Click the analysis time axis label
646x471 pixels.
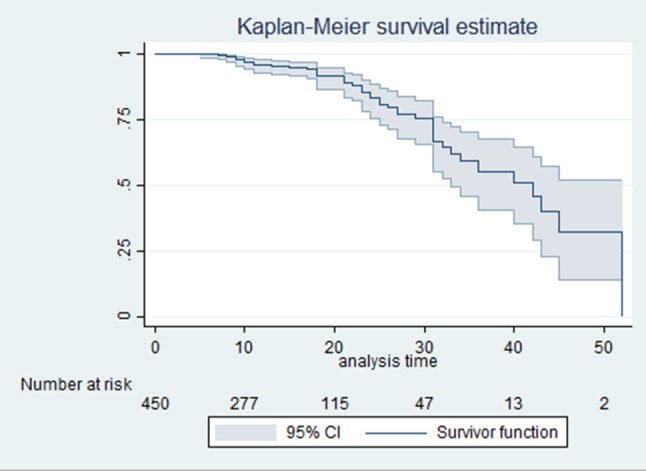pos(388,361)
